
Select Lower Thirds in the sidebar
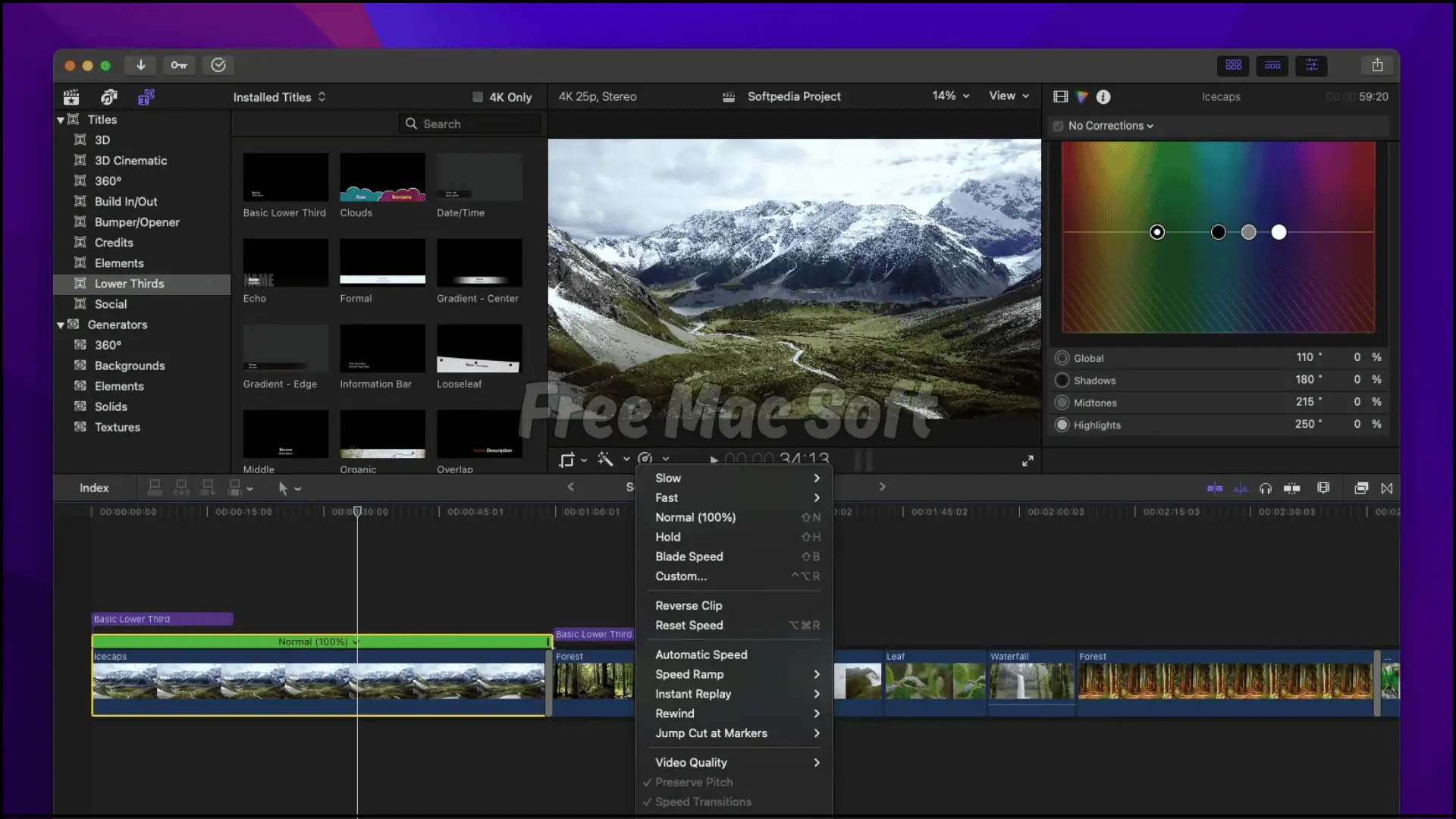click(130, 284)
